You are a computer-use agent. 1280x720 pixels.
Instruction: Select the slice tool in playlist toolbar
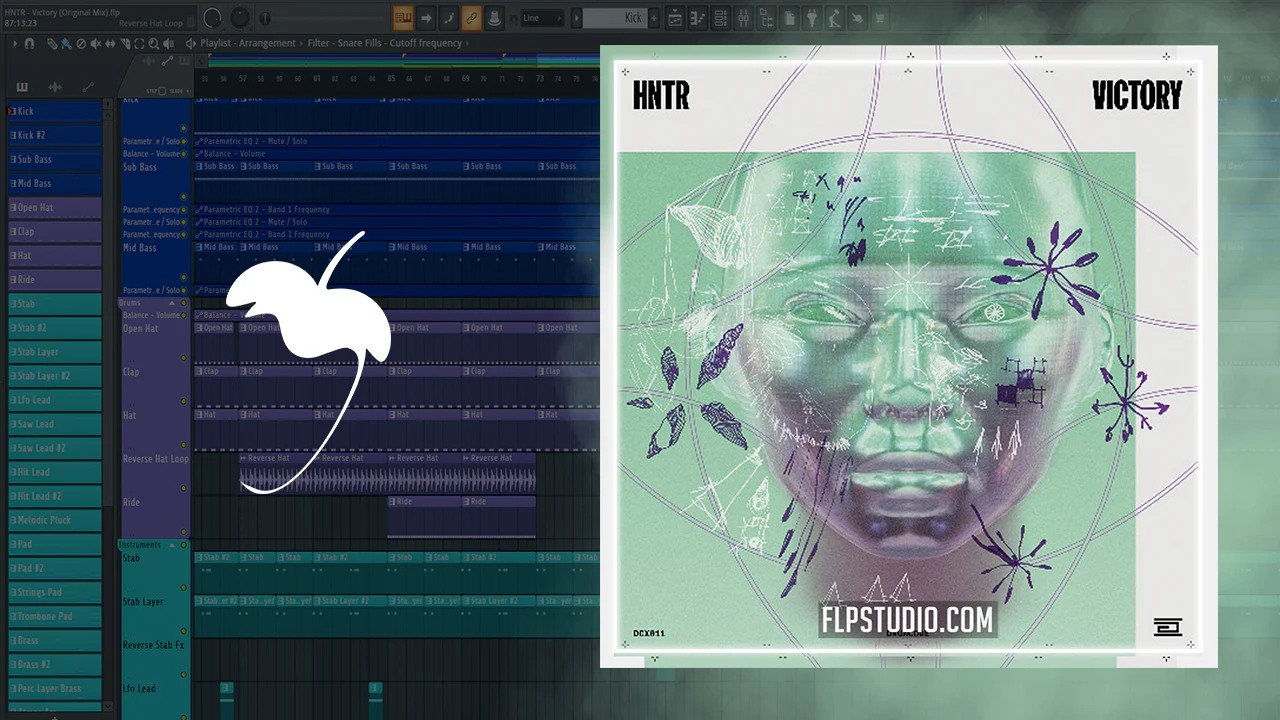(125, 44)
